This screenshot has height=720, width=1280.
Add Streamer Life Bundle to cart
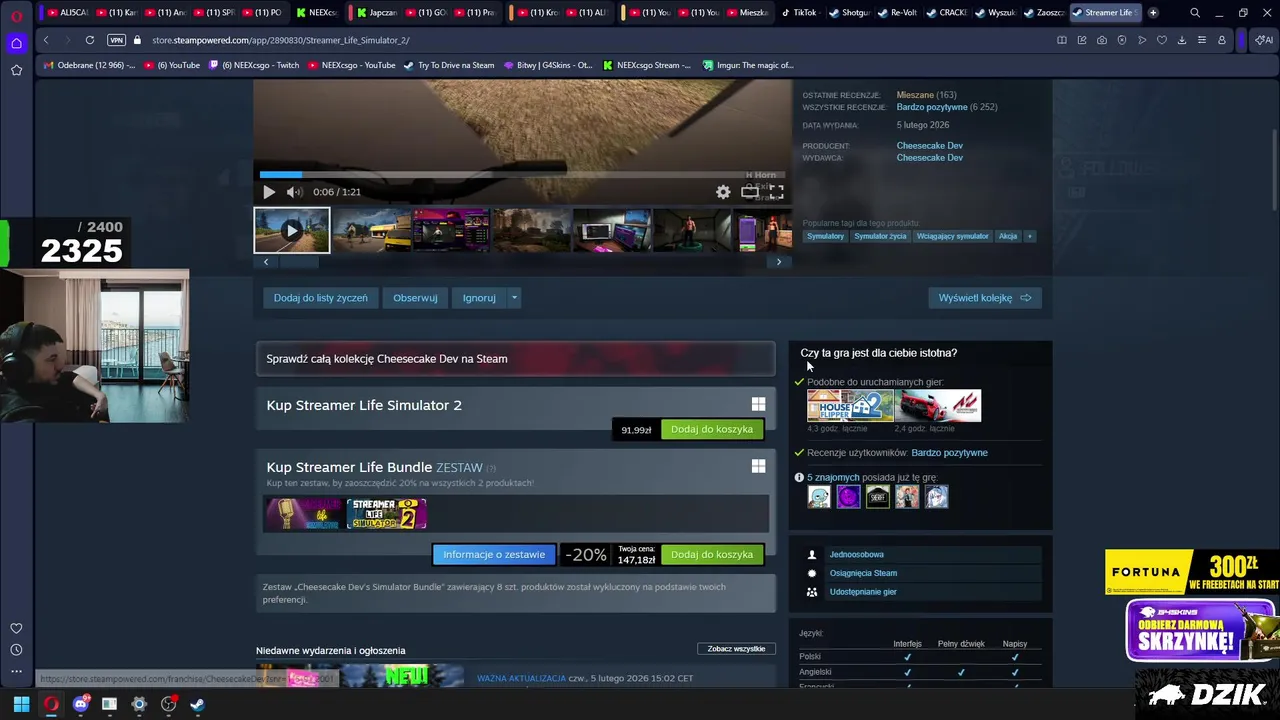click(x=712, y=555)
